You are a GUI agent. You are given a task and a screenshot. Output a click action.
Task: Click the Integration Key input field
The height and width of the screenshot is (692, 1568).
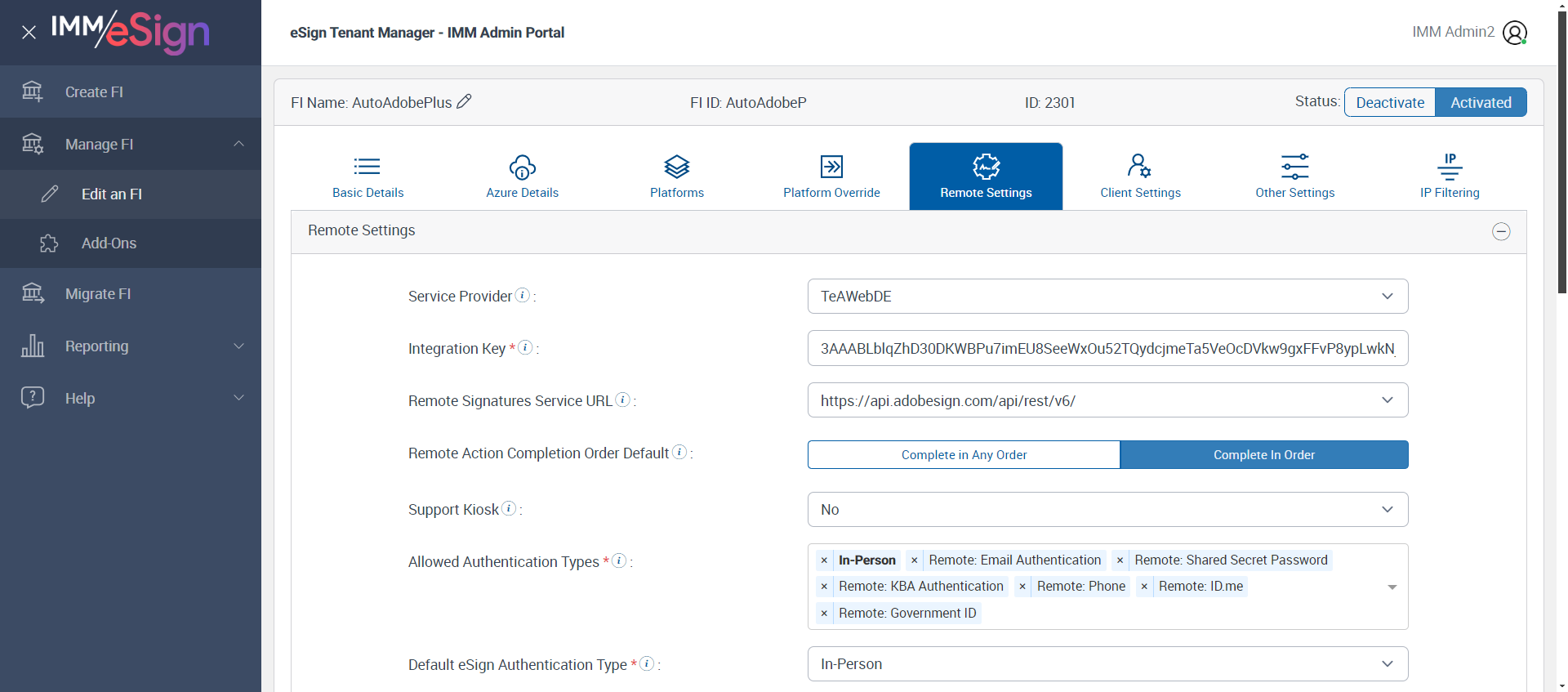(x=1107, y=349)
